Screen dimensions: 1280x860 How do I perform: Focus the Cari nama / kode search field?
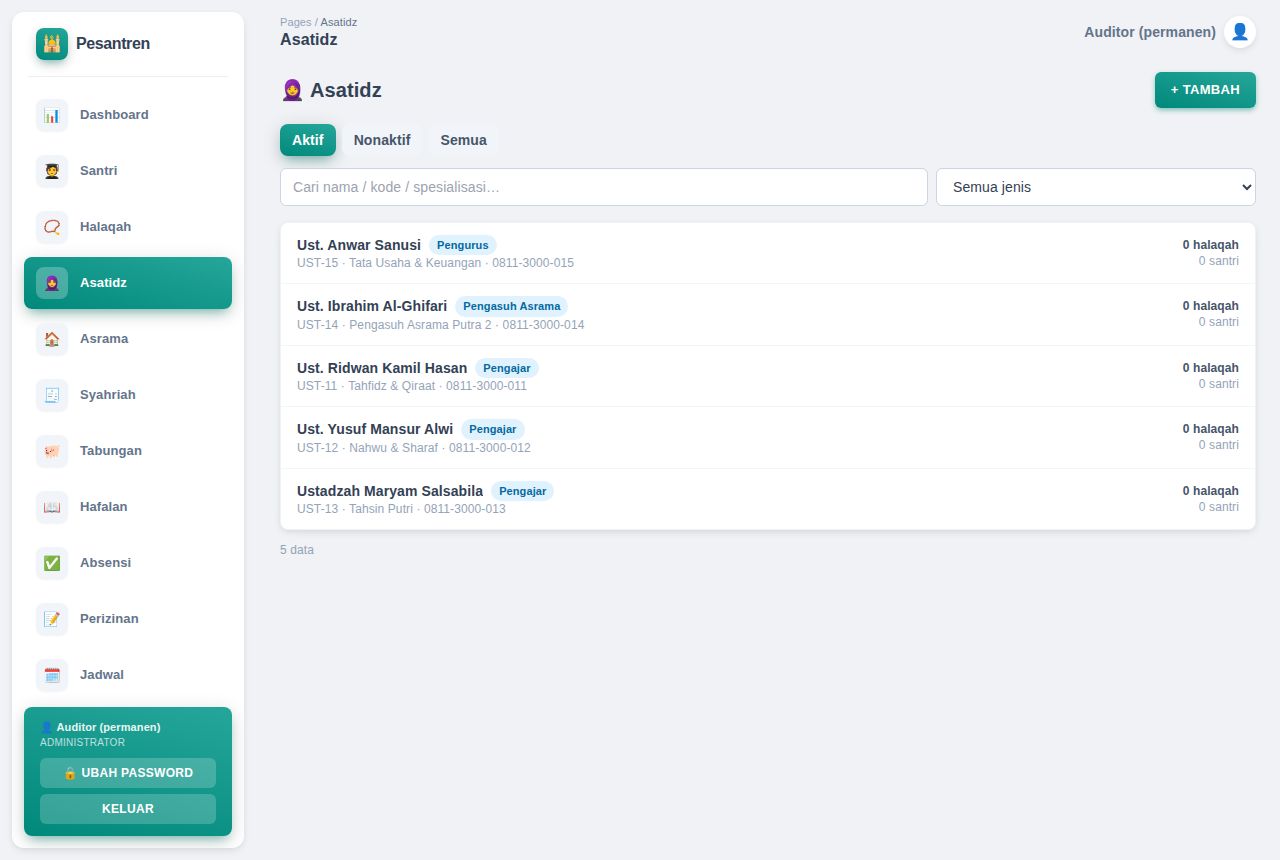pyautogui.click(x=604, y=187)
